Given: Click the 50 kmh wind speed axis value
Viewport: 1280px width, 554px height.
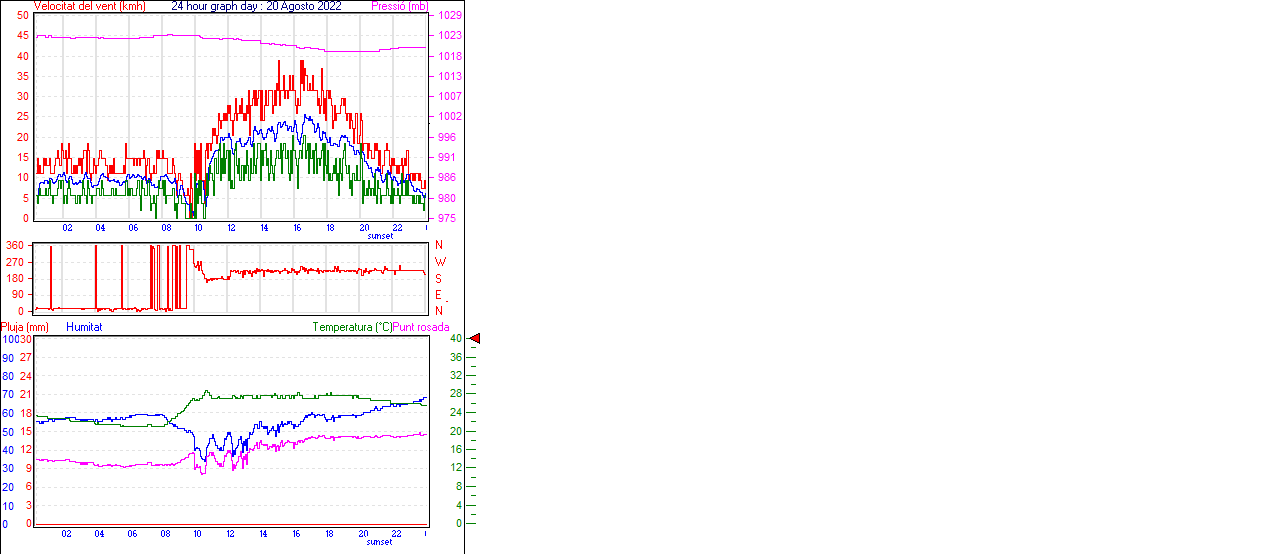Looking at the screenshot, I should pyautogui.click(x=23, y=16).
